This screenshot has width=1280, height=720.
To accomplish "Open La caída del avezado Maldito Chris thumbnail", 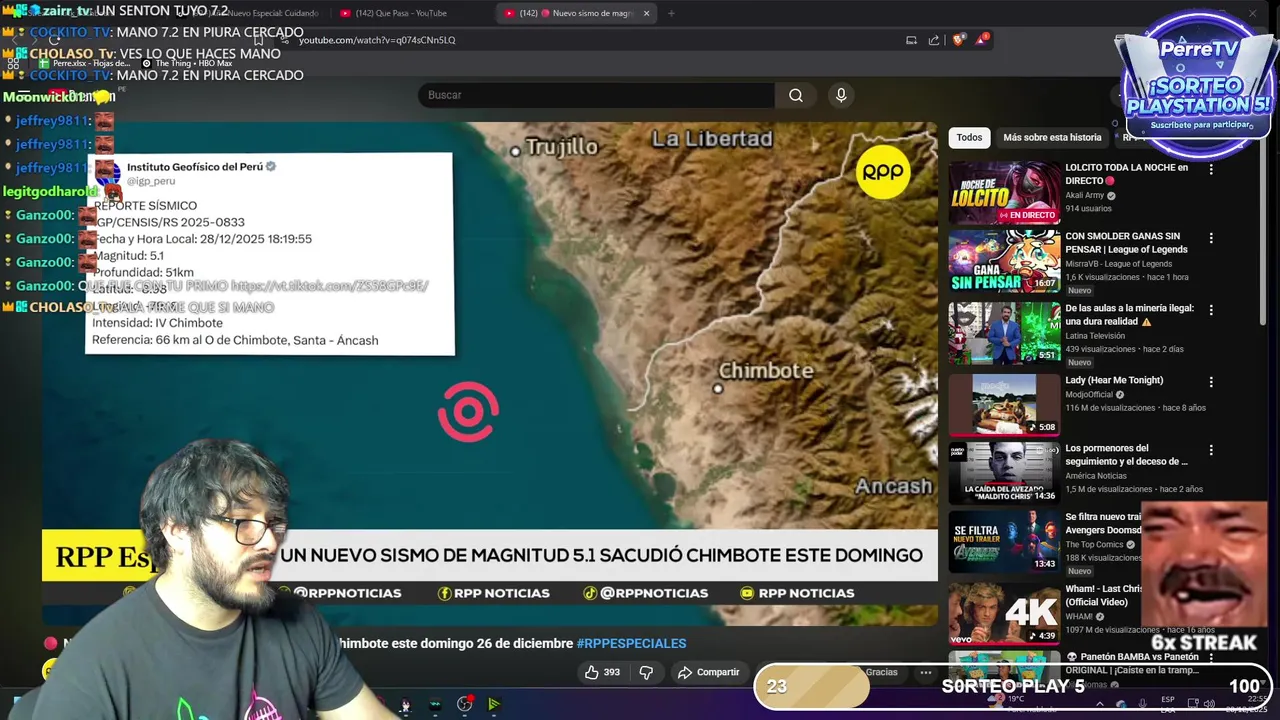I will pos(1004,474).
